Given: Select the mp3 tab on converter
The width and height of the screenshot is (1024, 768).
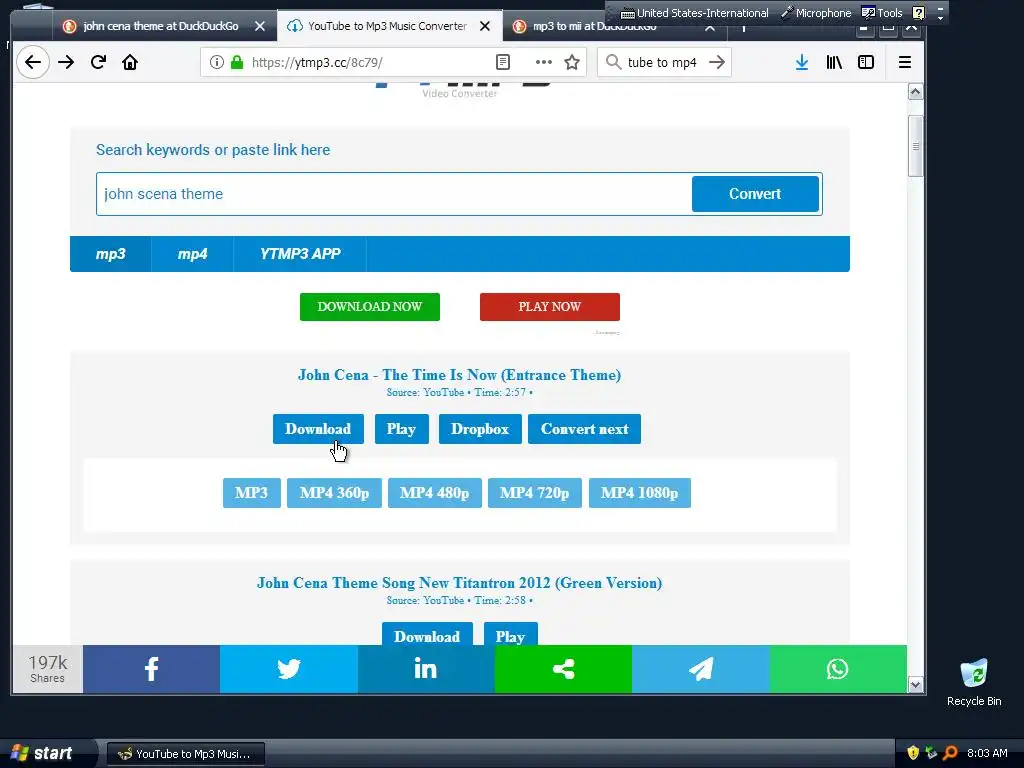Looking at the screenshot, I should pos(110,254).
